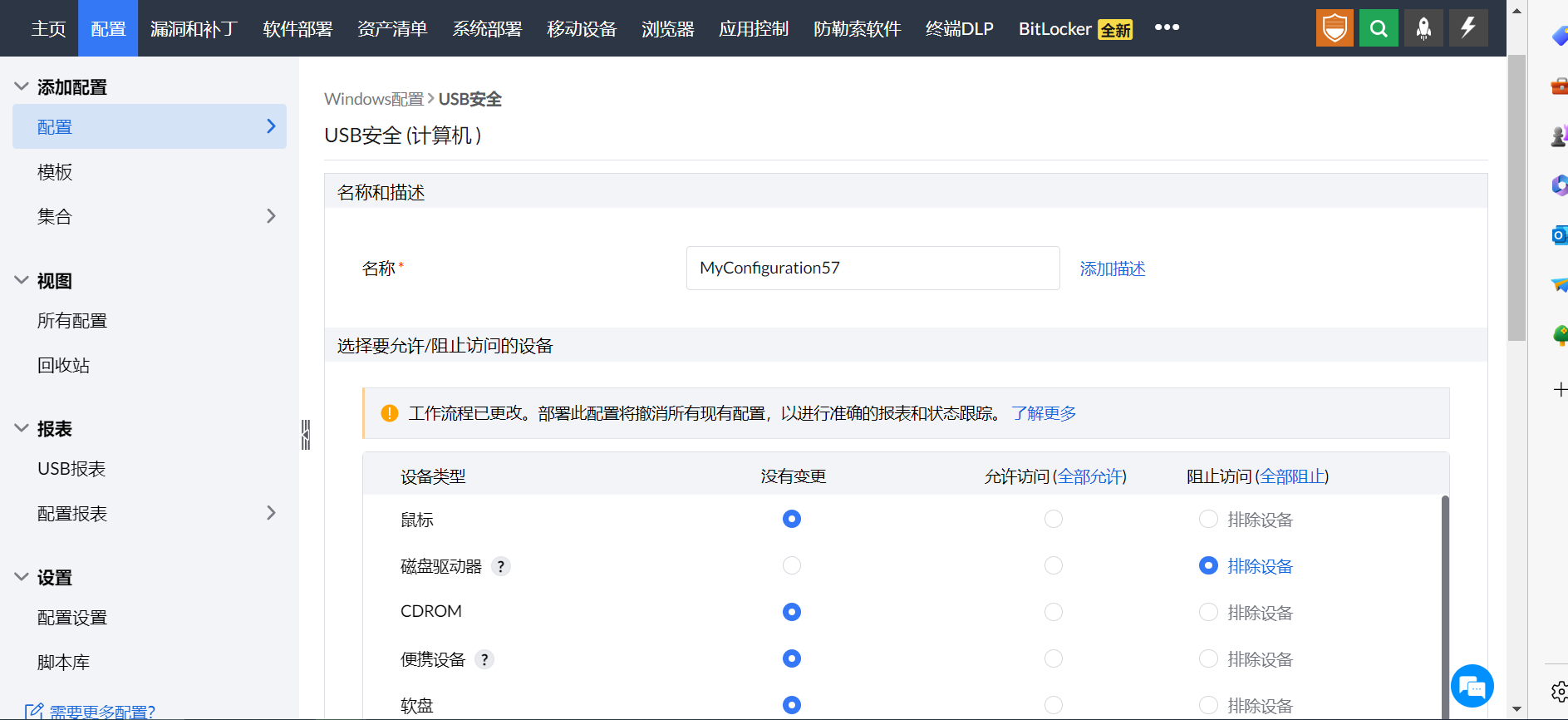Go to the 主页 tab
The image size is (1568, 720).
pyautogui.click(x=48, y=28)
